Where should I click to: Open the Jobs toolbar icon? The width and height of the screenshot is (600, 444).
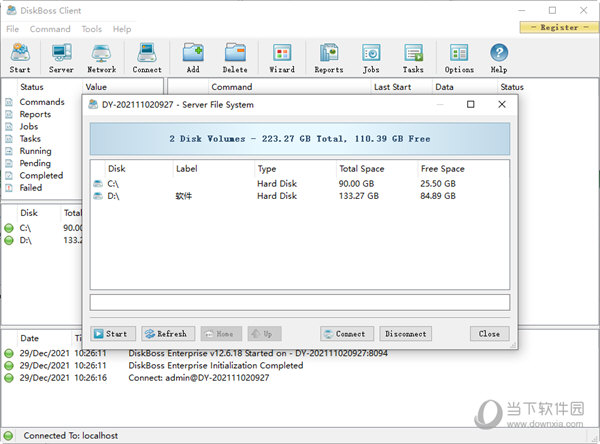pos(371,58)
